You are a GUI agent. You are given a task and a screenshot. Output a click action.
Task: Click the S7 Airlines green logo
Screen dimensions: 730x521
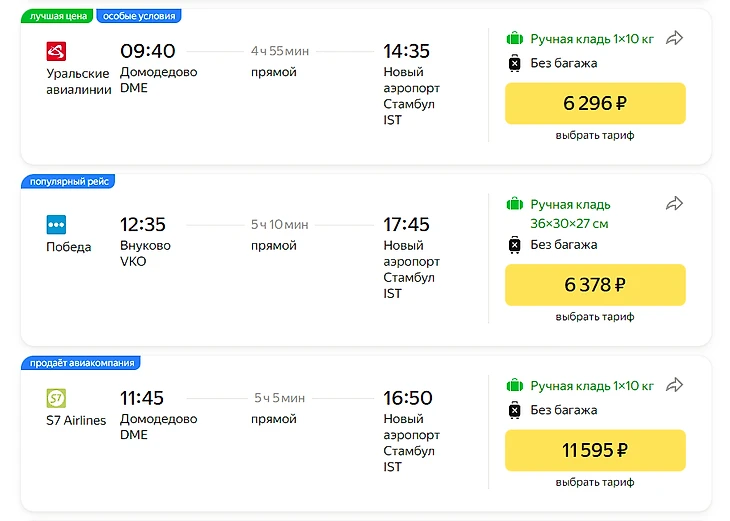point(56,398)
